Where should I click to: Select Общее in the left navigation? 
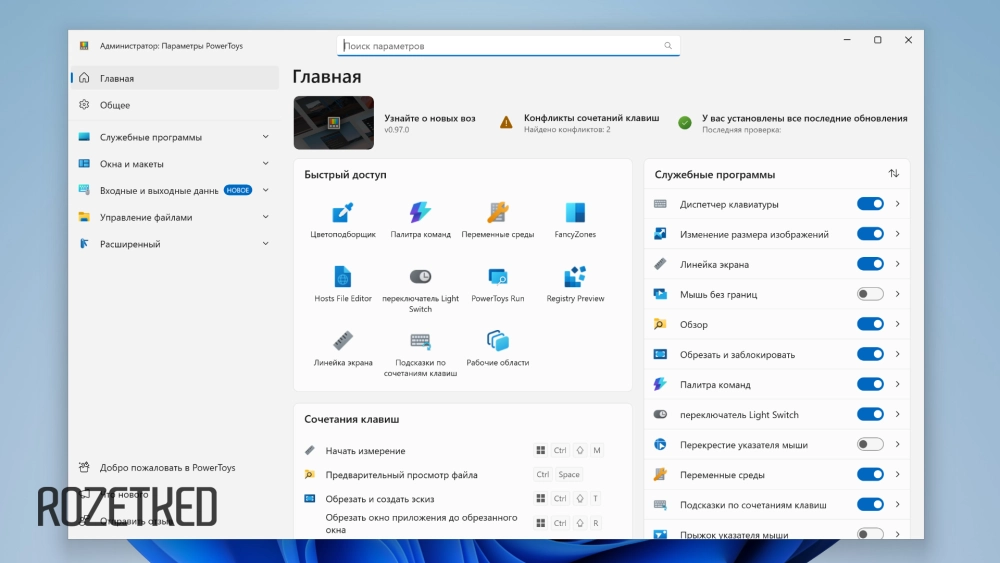[115, 105]
